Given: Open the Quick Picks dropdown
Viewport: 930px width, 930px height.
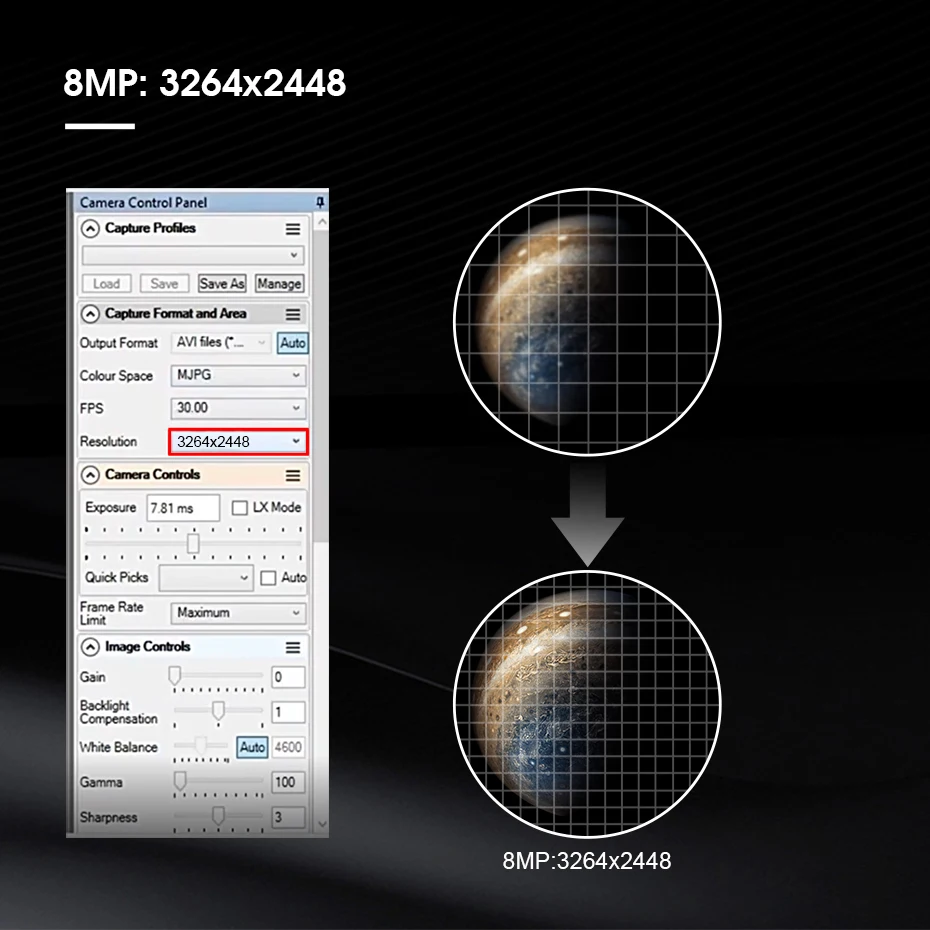Looking at the screenshot, I should pos(206,578).
